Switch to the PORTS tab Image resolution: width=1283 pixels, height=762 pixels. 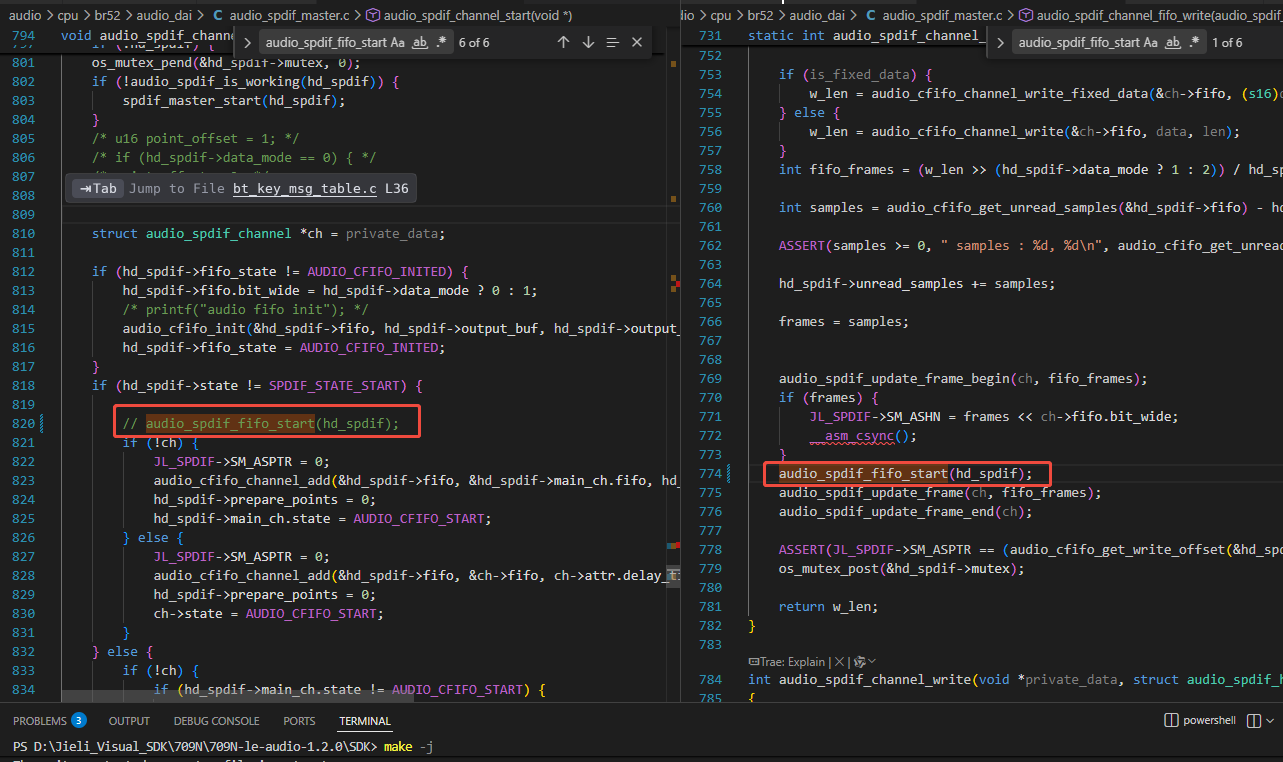pyautogui.click(x=299, y=721)
